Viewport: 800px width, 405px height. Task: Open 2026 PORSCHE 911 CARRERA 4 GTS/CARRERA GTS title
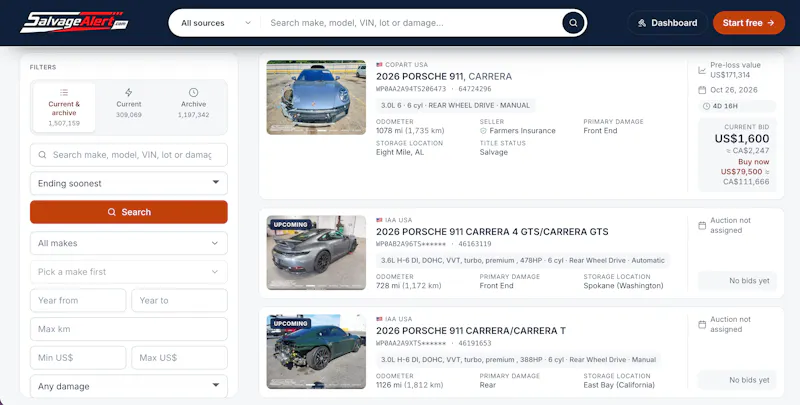pos(492,232)
